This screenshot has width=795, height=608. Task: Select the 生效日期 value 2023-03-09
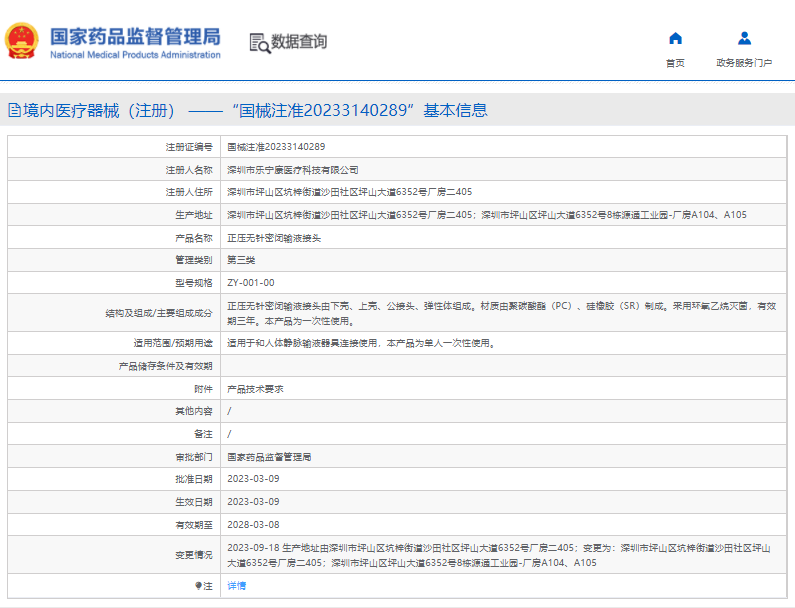tap(253, 502)
